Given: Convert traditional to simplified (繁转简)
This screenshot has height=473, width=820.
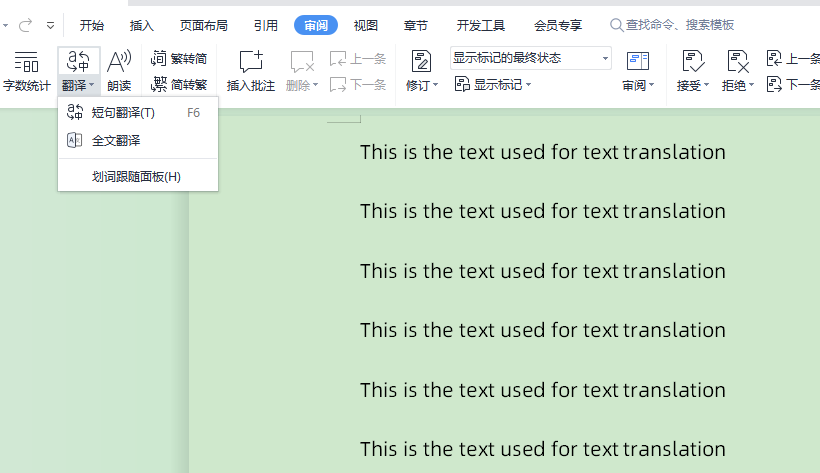Looking at the screenshot, I should (179, 59).
